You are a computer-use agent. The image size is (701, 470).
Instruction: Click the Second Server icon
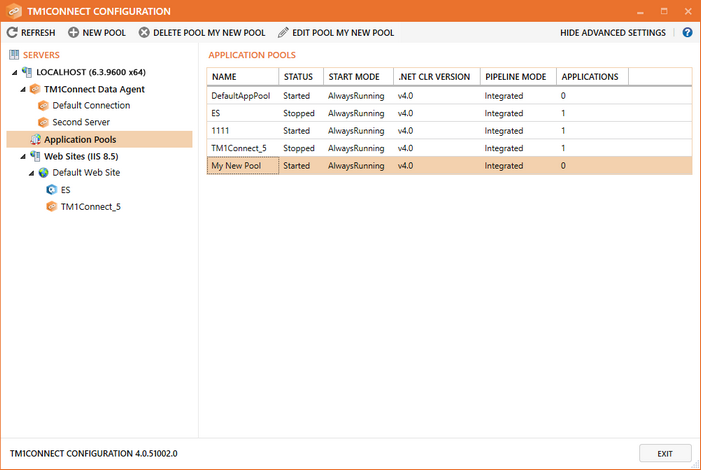point(43,122)
